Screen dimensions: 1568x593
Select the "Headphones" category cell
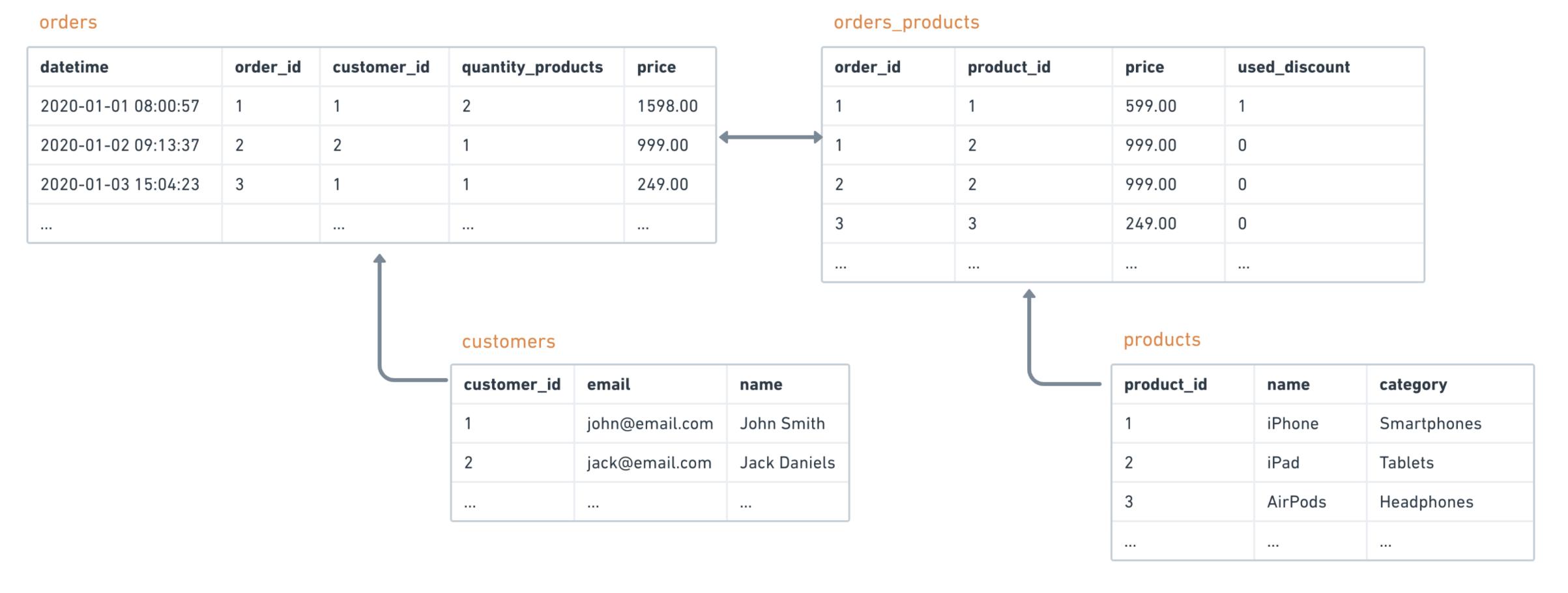point(1426,502)
